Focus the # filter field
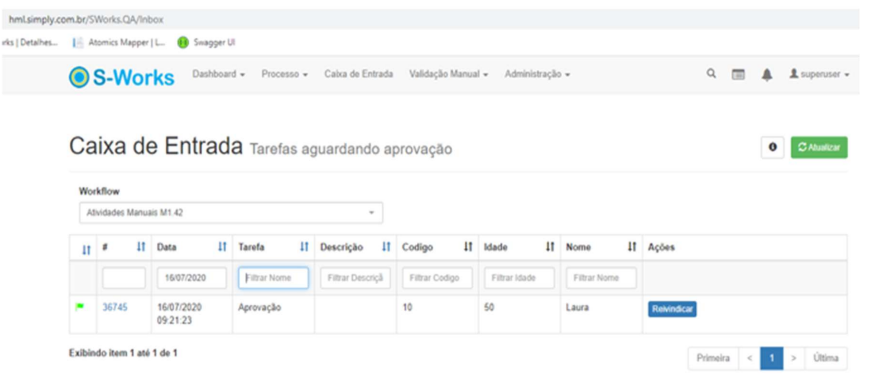The height and width of the screenshot is (389, 878). 124,278
